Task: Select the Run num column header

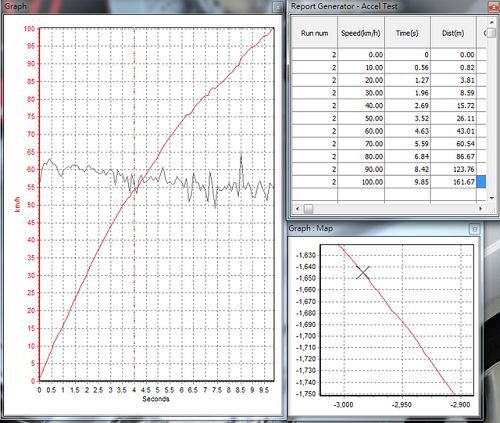Action: (314, 33)
